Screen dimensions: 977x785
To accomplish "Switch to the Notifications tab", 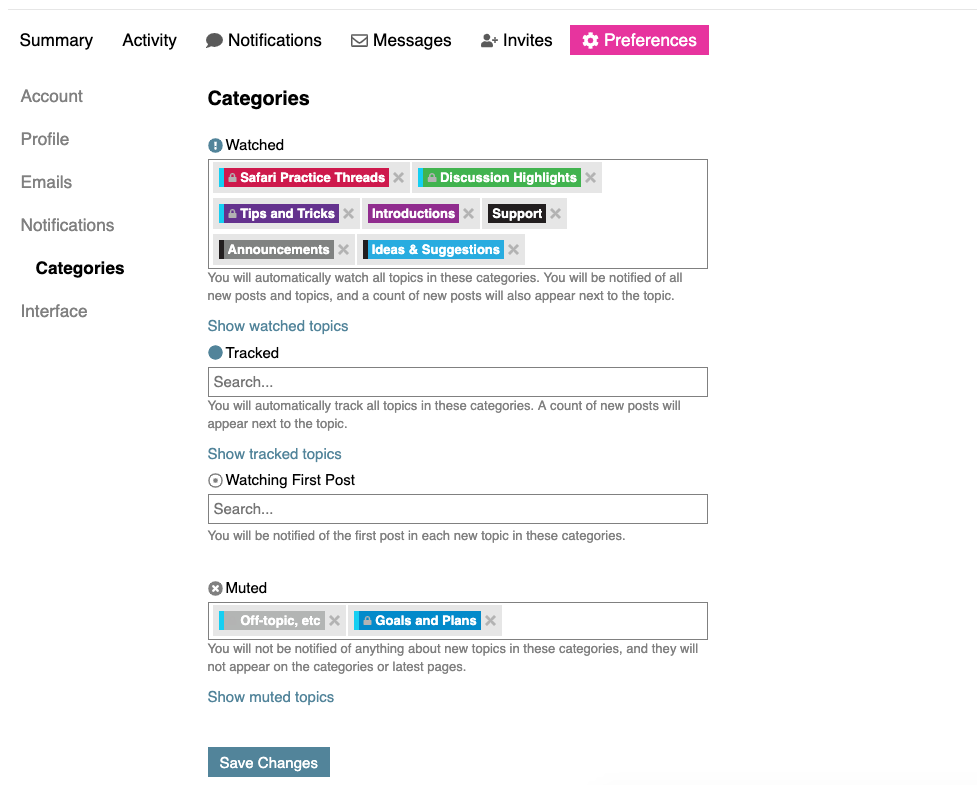I will pos(264,40).
